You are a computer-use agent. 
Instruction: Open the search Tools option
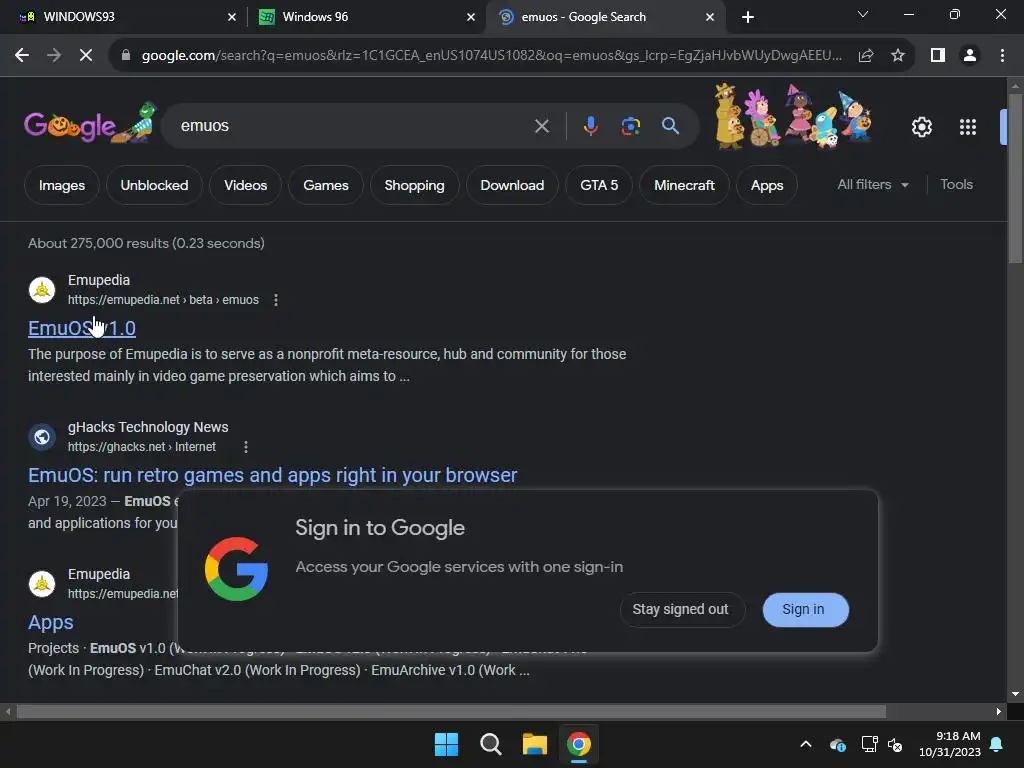click(x=957, y=185)
